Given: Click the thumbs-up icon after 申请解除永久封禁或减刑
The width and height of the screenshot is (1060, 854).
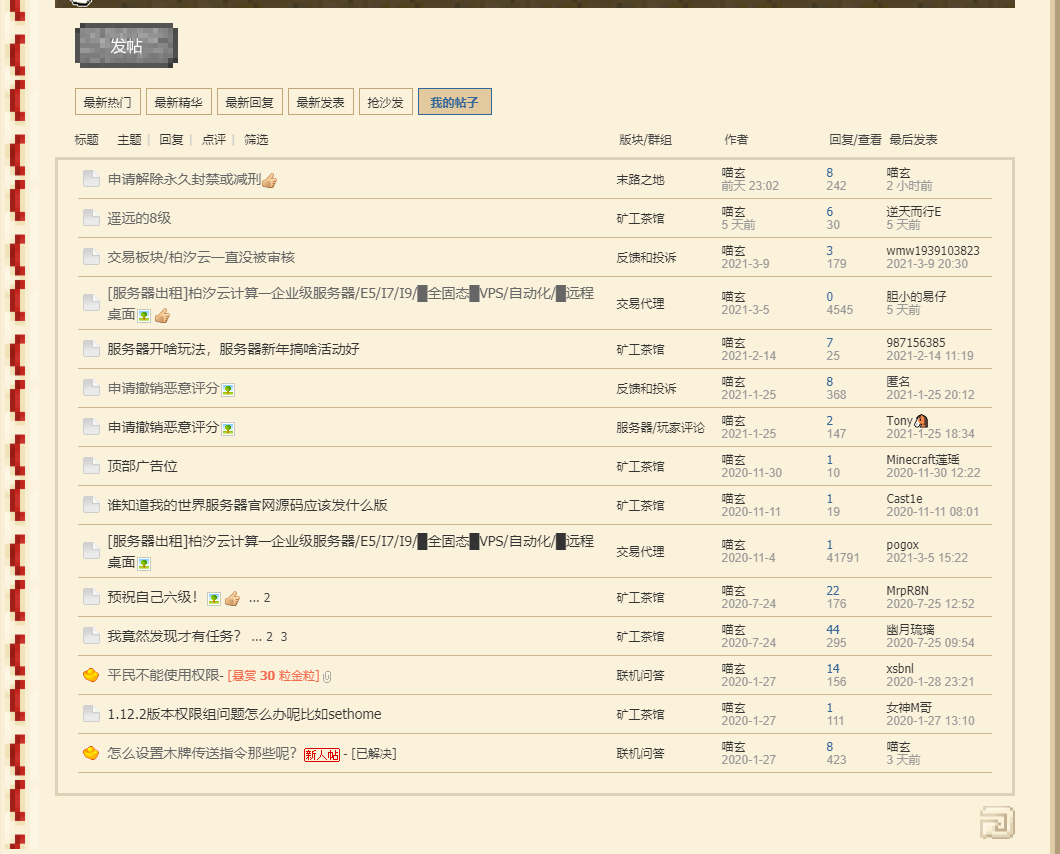Looking at the screenshot, I should [269, 181].
